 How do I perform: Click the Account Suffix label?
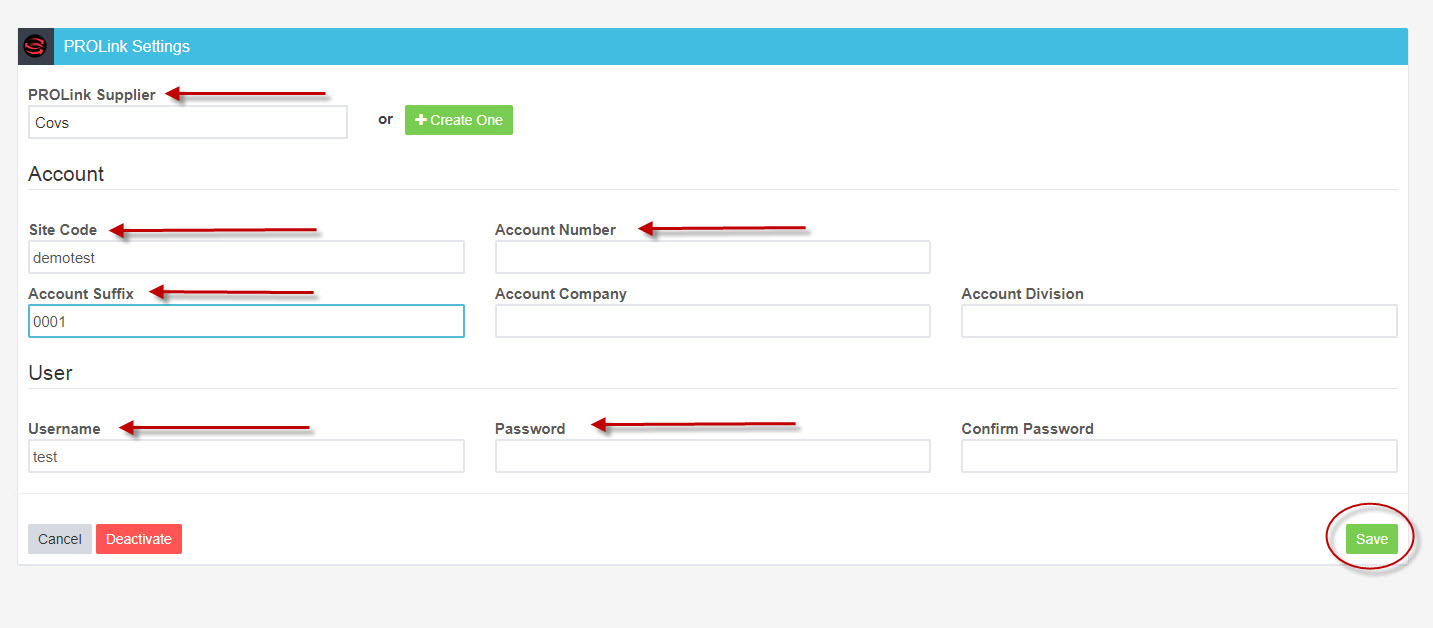(x=81, y=294)
